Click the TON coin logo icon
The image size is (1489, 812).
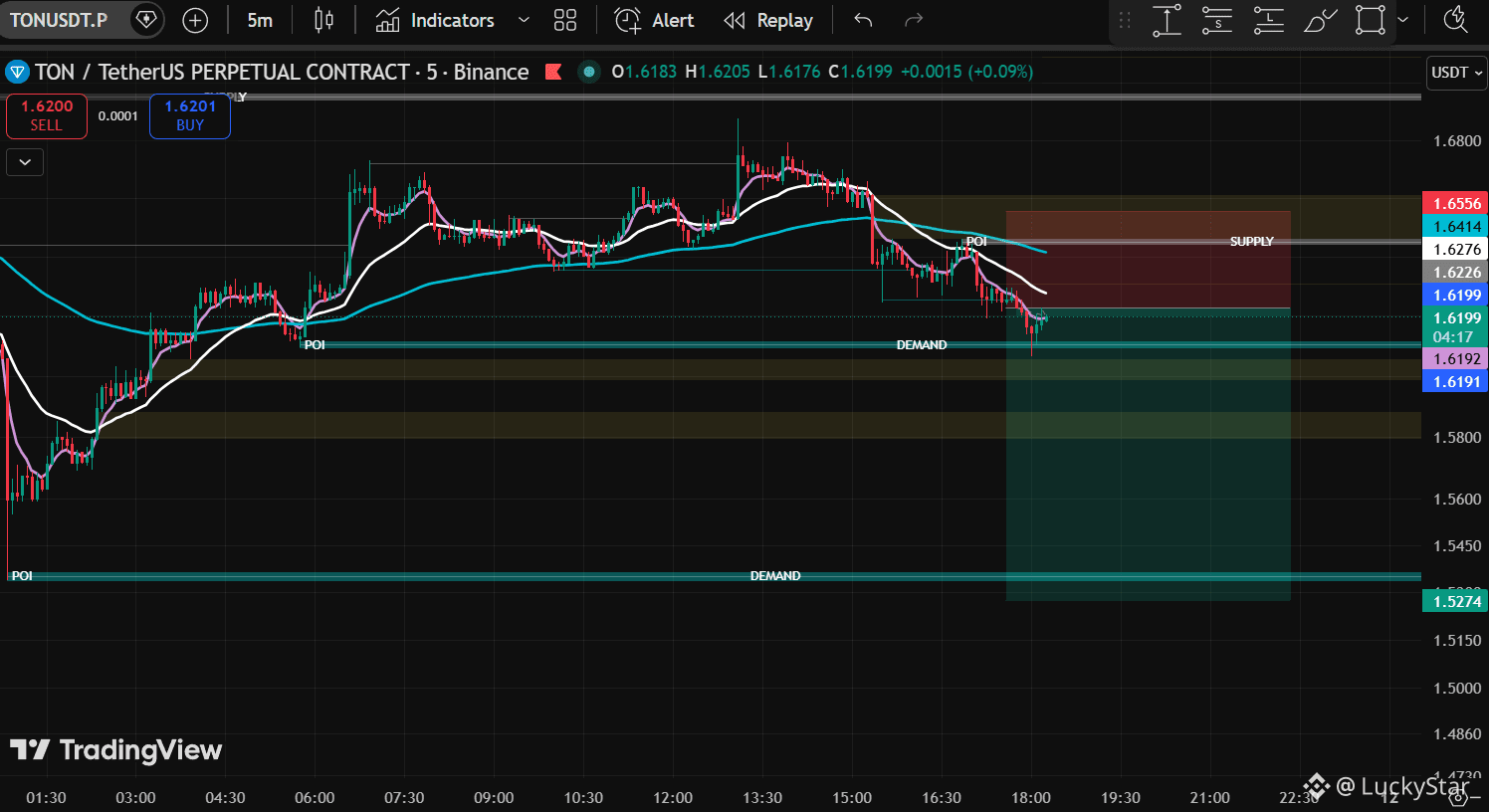pyautogui.click(x=17, y=72)
